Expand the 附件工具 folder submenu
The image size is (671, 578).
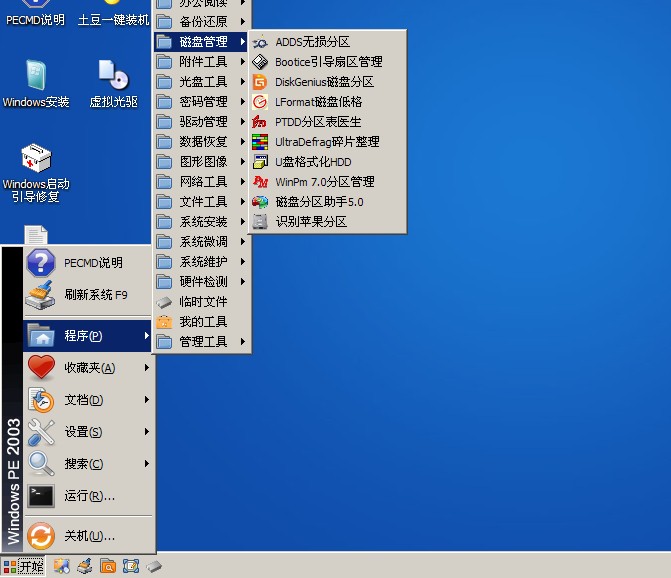pos(202,62)
